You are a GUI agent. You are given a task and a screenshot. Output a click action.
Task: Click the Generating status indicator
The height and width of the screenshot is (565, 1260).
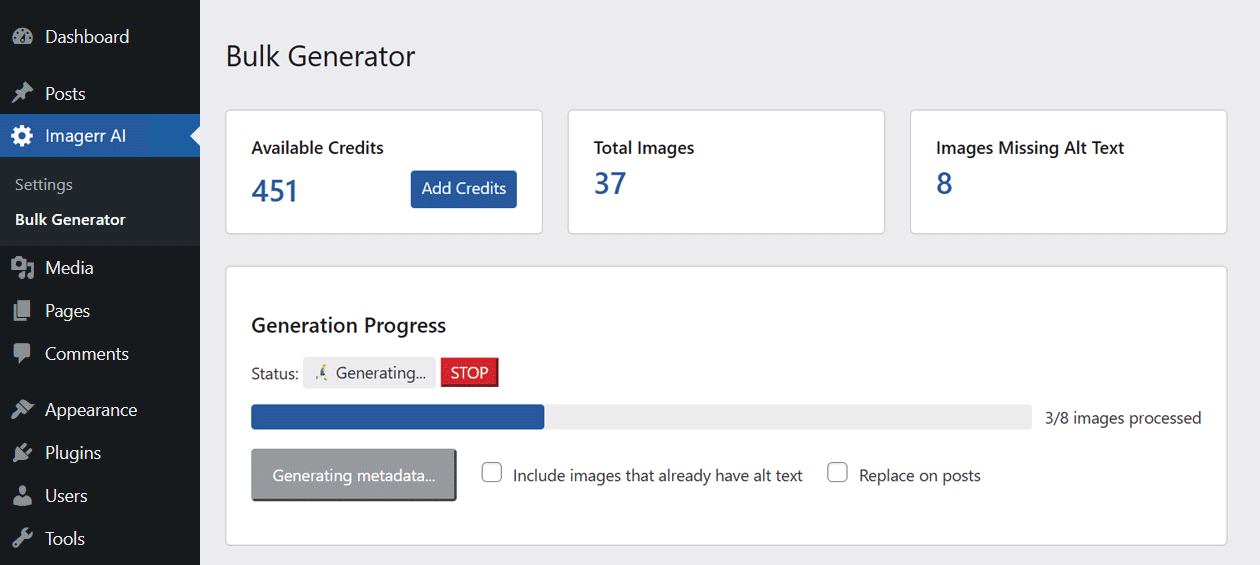(370, 373)
